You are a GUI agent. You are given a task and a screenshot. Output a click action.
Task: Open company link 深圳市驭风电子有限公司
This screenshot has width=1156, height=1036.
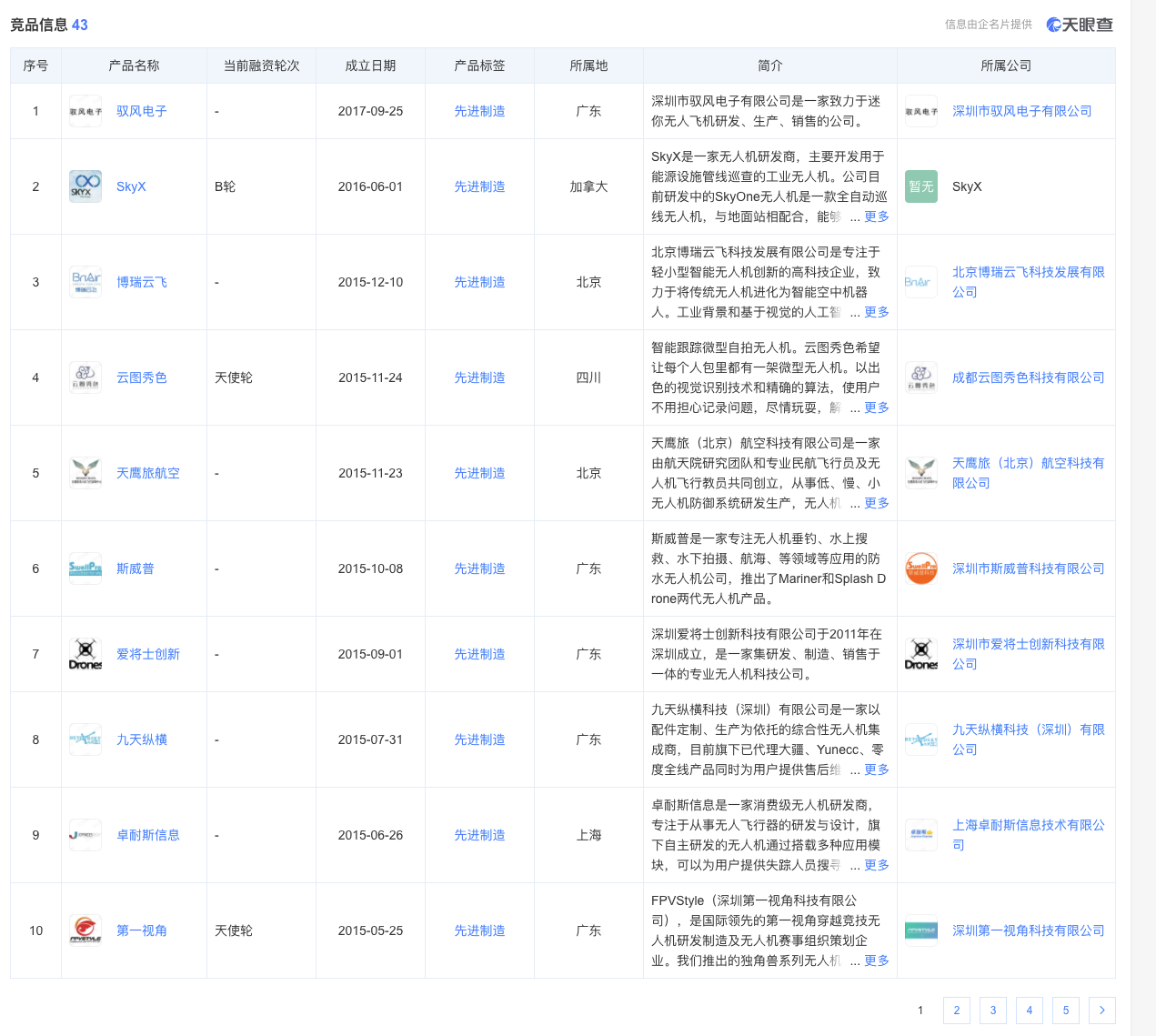tap(1022, 111)
